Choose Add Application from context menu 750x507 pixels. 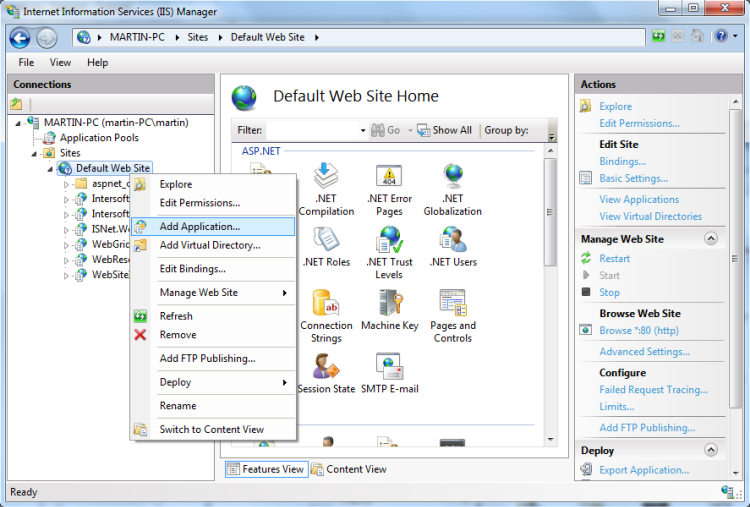199,227
